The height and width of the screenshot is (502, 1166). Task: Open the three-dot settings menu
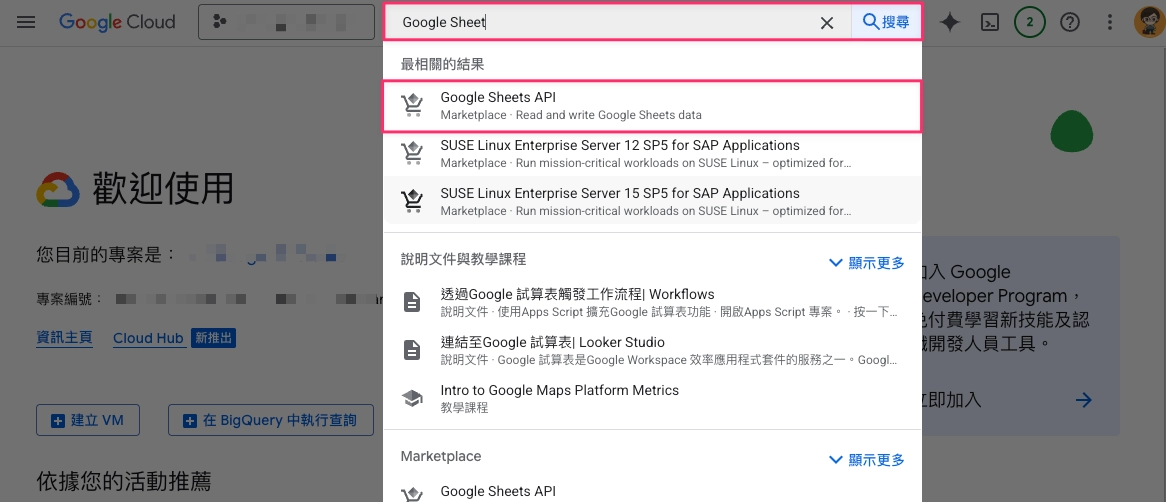(x=1109, y=22)
